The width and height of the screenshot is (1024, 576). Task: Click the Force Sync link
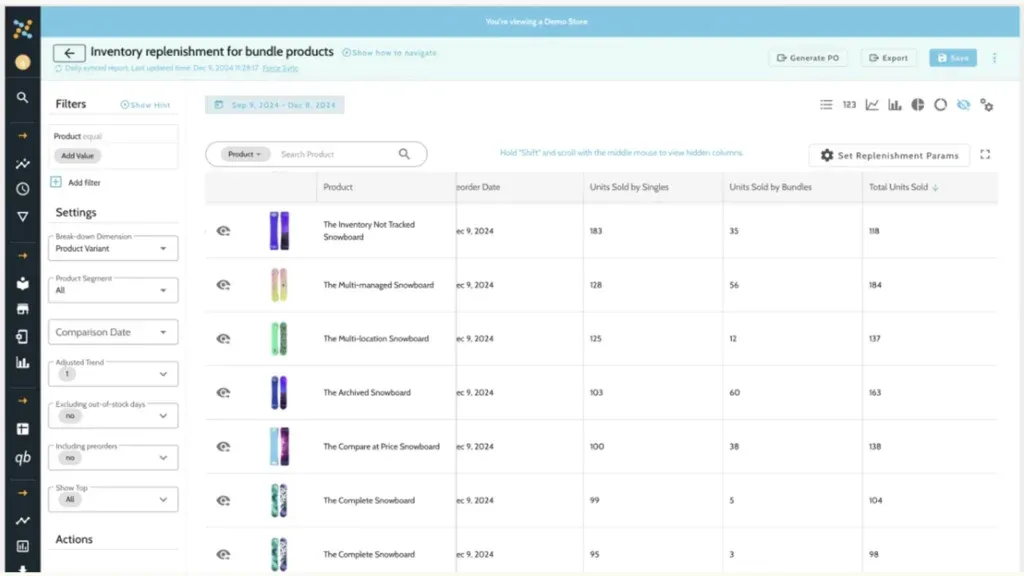click(280, 68)
